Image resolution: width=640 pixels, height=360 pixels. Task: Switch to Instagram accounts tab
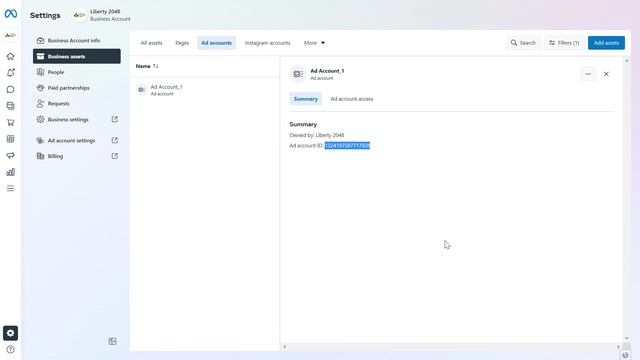(x=267, y=43)
